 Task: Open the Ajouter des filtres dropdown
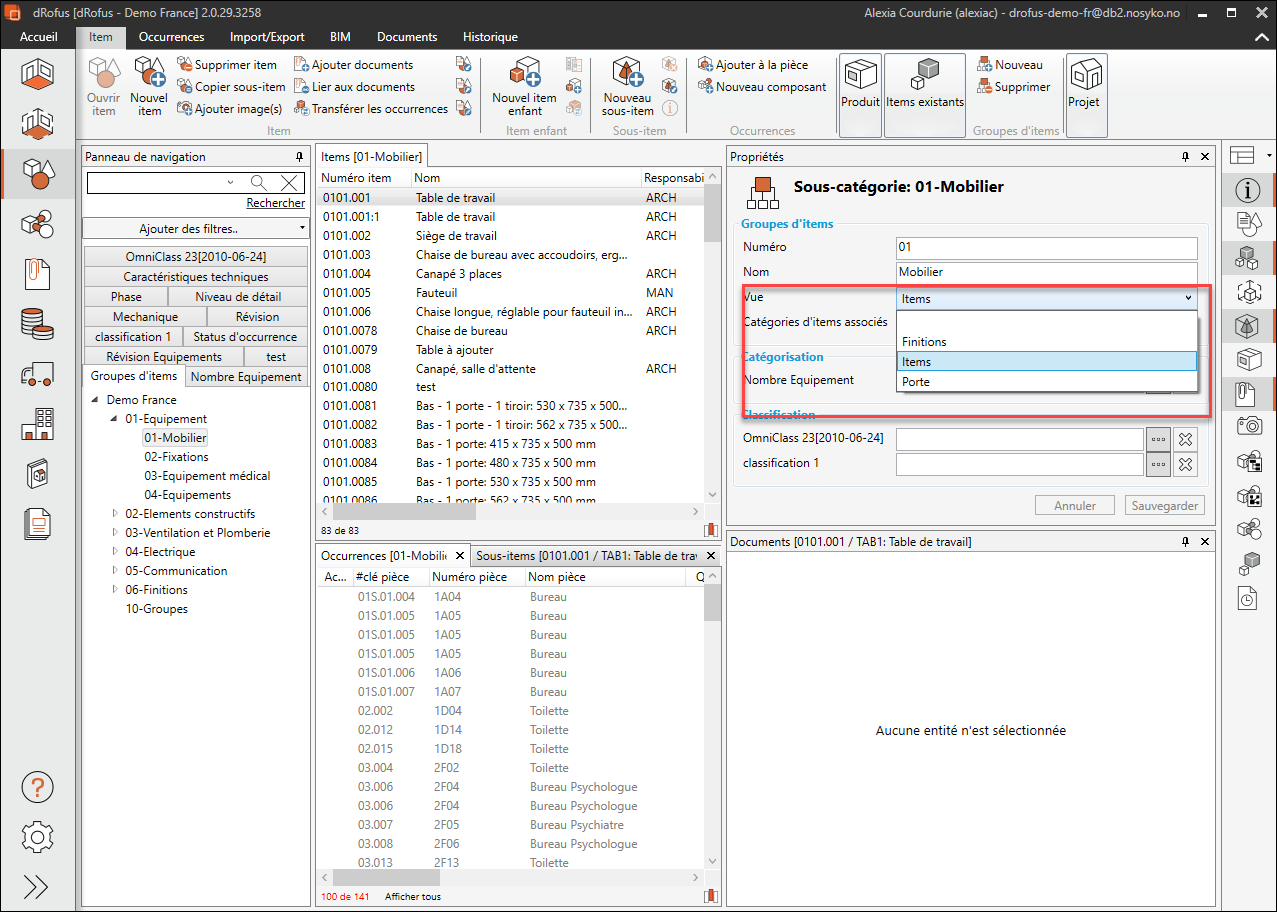(195, 229)
